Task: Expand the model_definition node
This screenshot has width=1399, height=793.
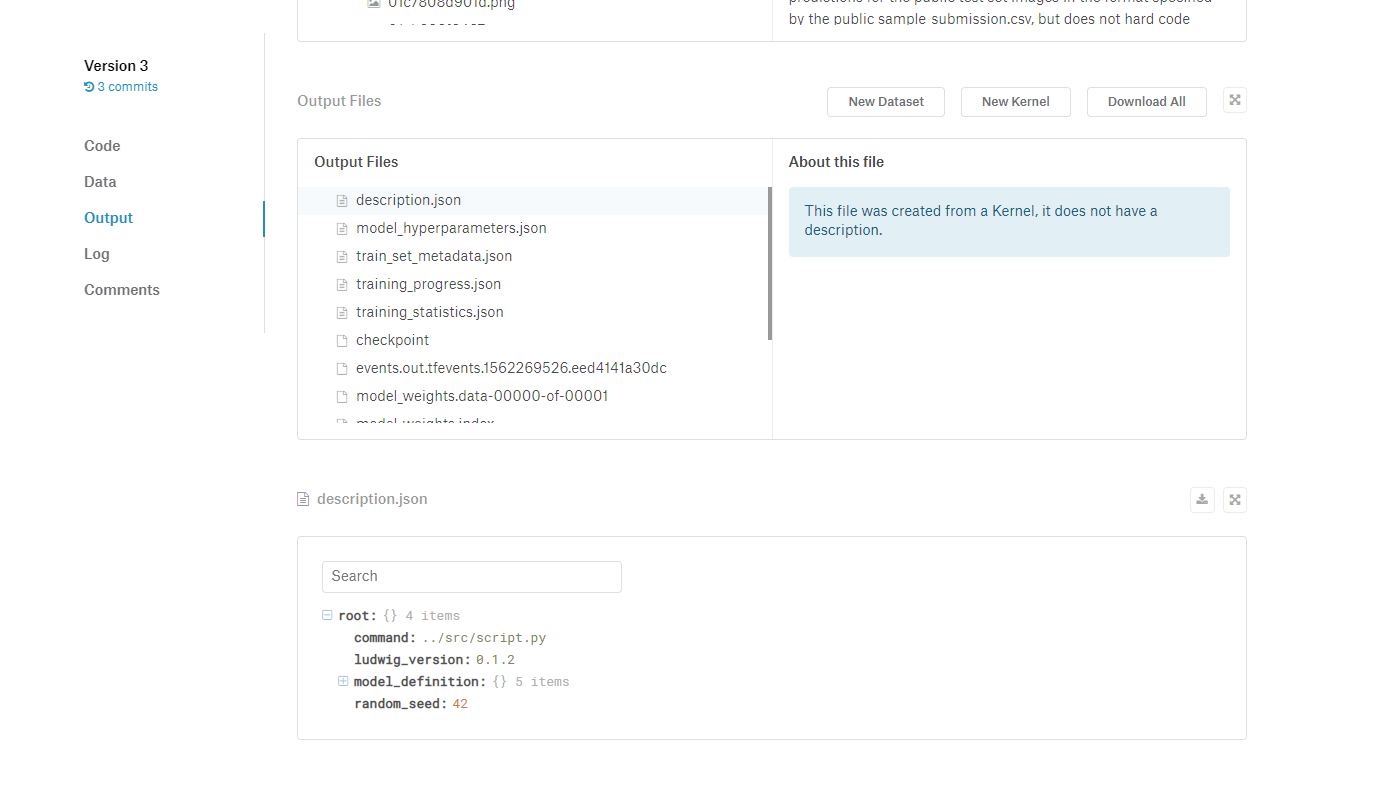Action: [343, 681]
